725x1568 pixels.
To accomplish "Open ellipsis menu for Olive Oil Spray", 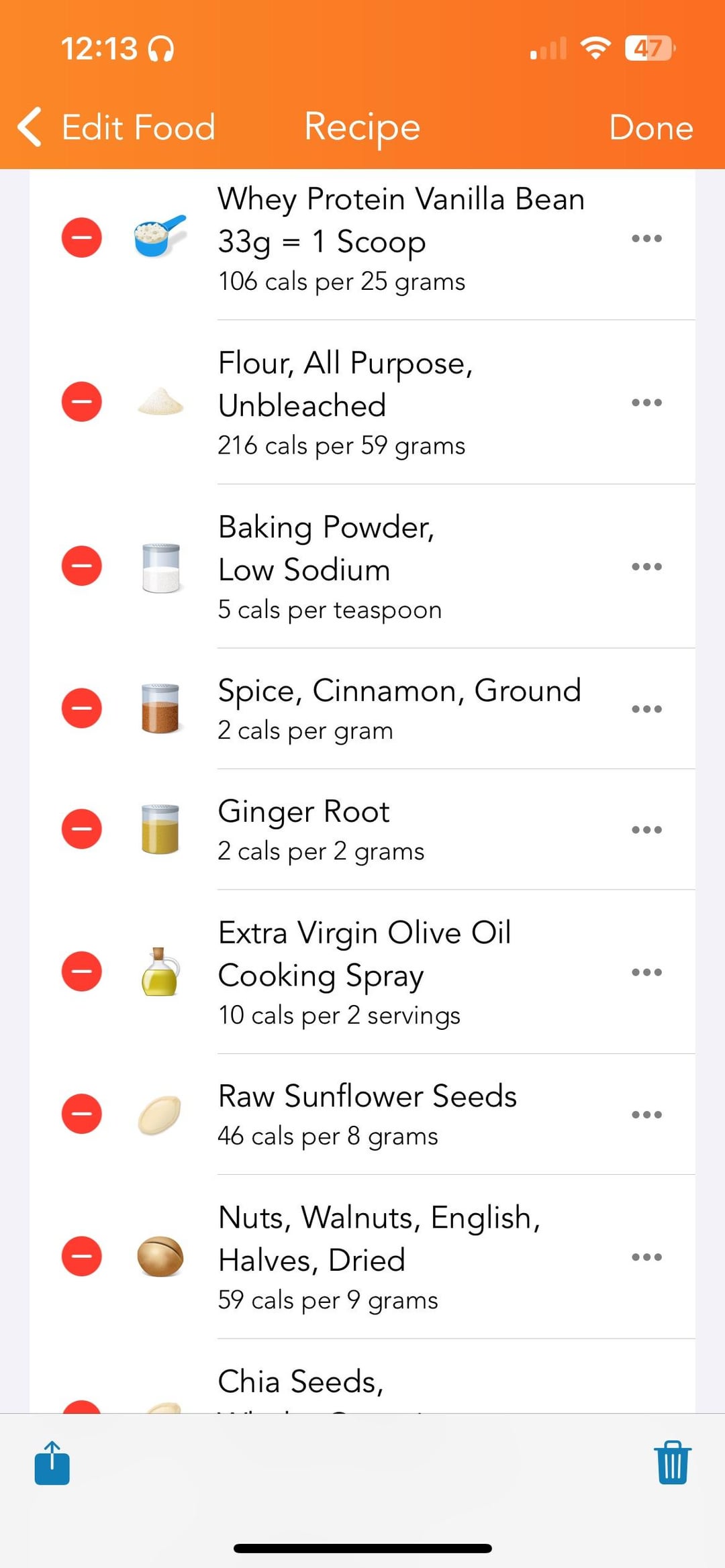I will [646, 972].
